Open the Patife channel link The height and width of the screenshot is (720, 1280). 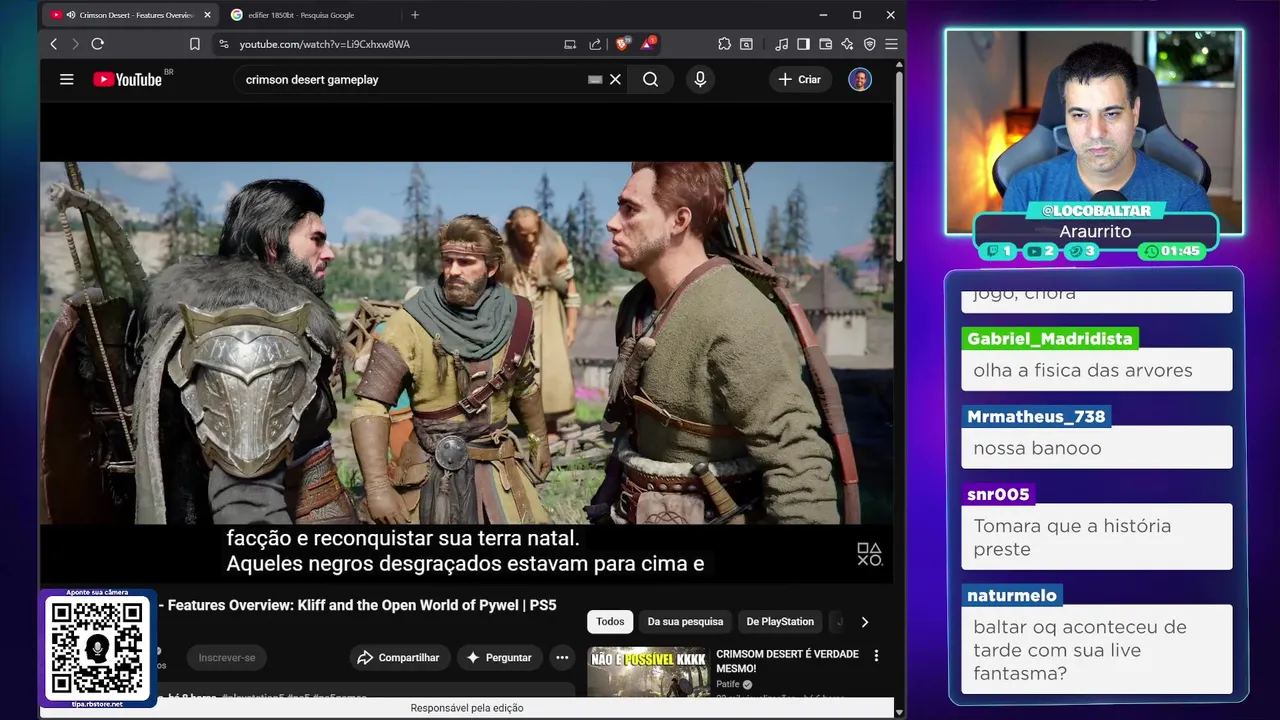(727, 685)
